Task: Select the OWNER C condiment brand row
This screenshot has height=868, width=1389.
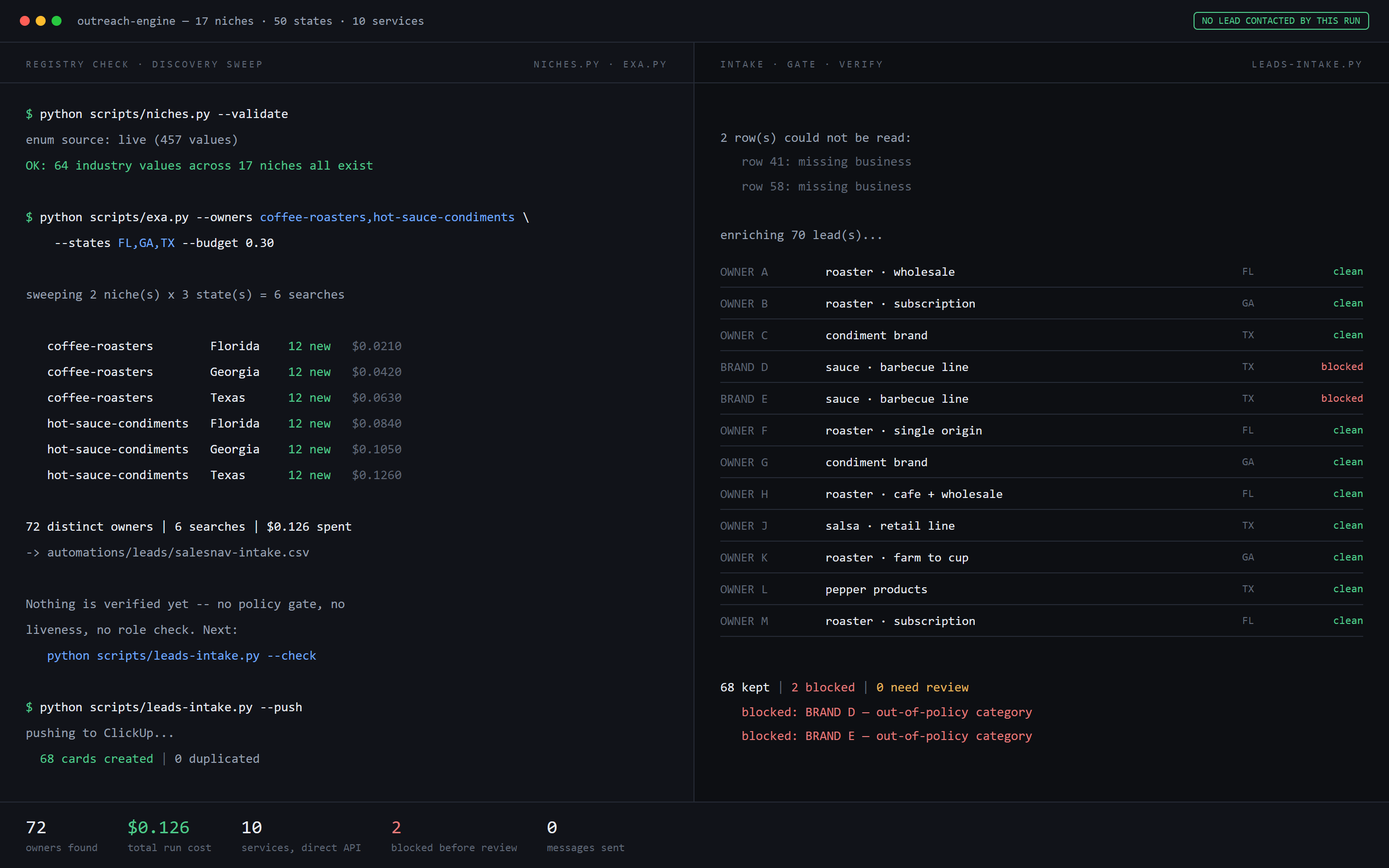Action: click(1041, 335)
